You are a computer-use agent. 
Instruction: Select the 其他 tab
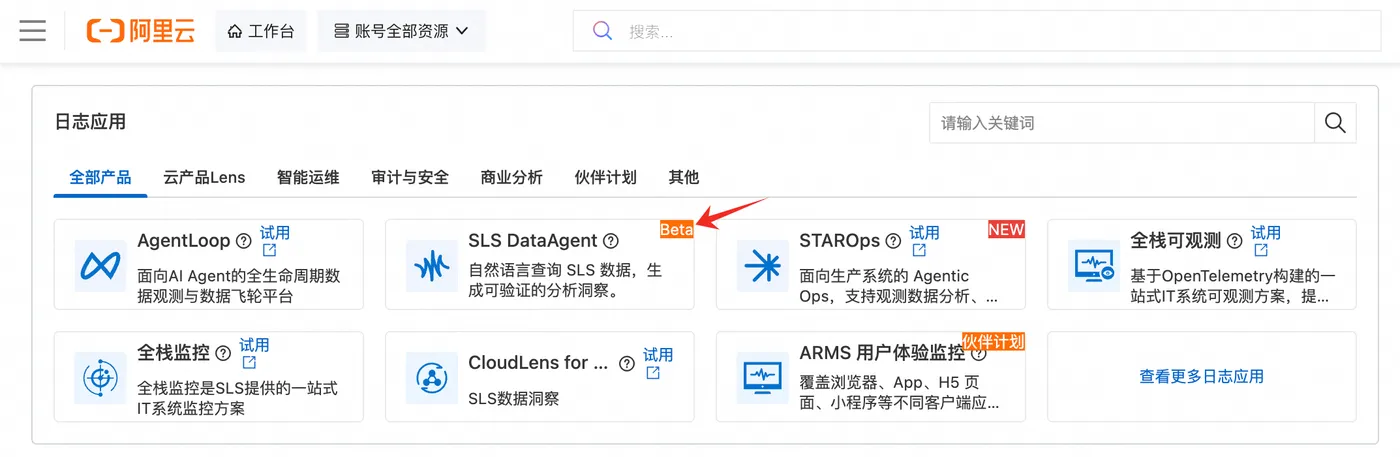(x=684, y=177)
